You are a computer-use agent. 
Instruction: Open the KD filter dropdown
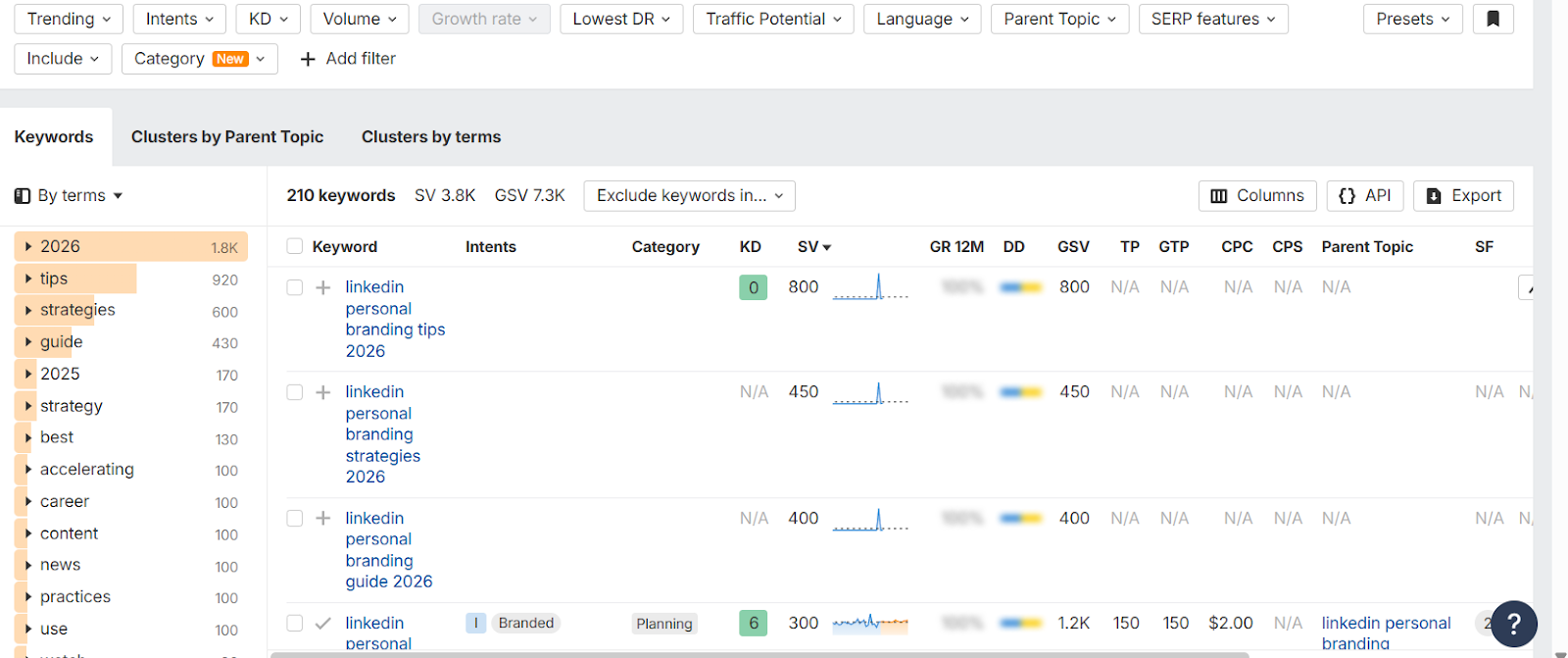click(269, 19)
